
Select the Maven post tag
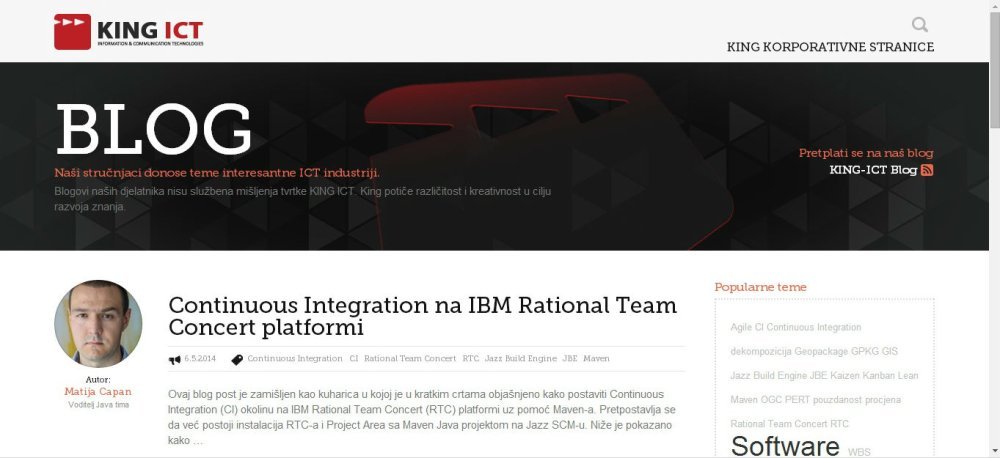point(596,358)
